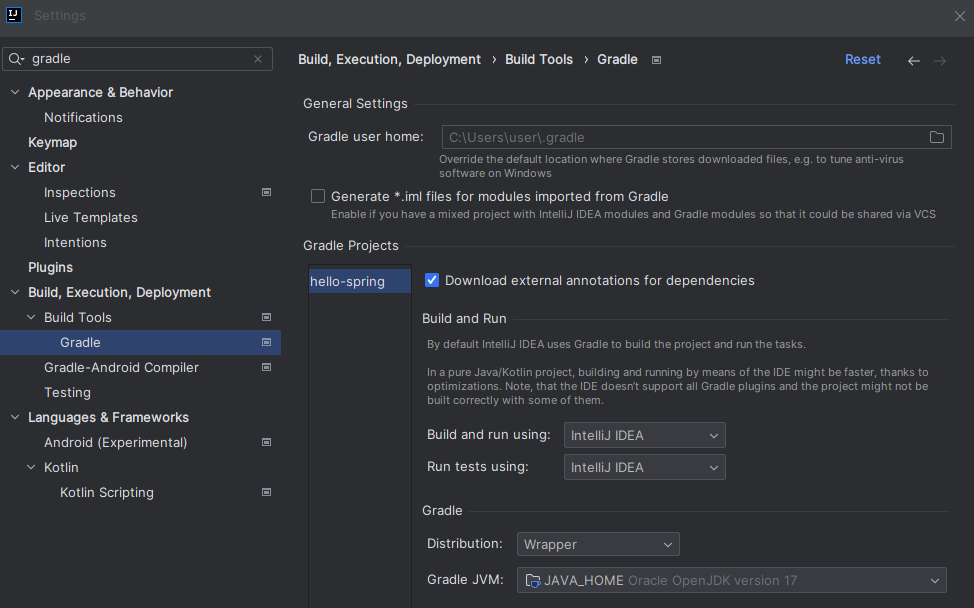
Task: Open the Plugins settings page
Action: 50,267
